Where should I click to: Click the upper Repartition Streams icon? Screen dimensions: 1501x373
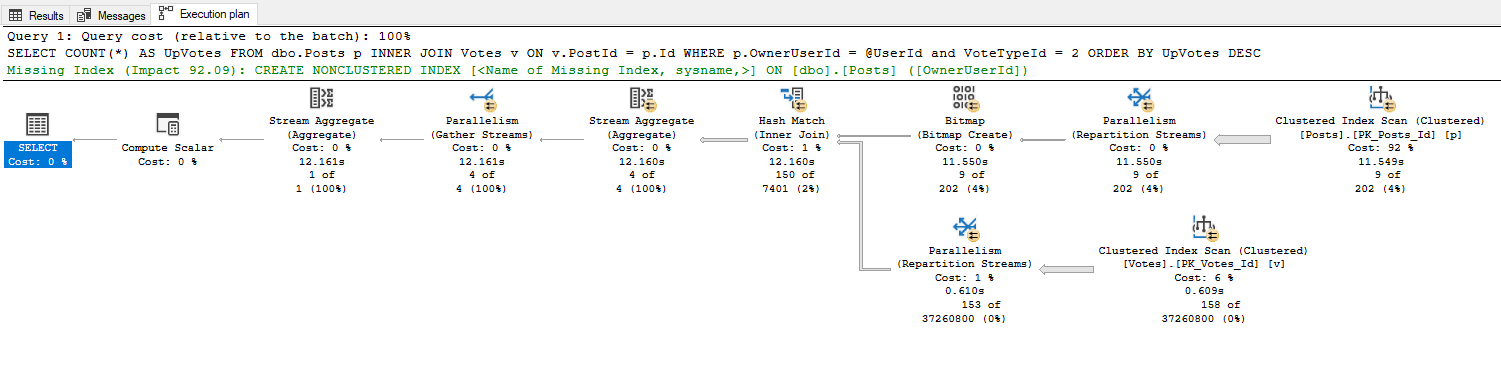tap(1138, 98)
